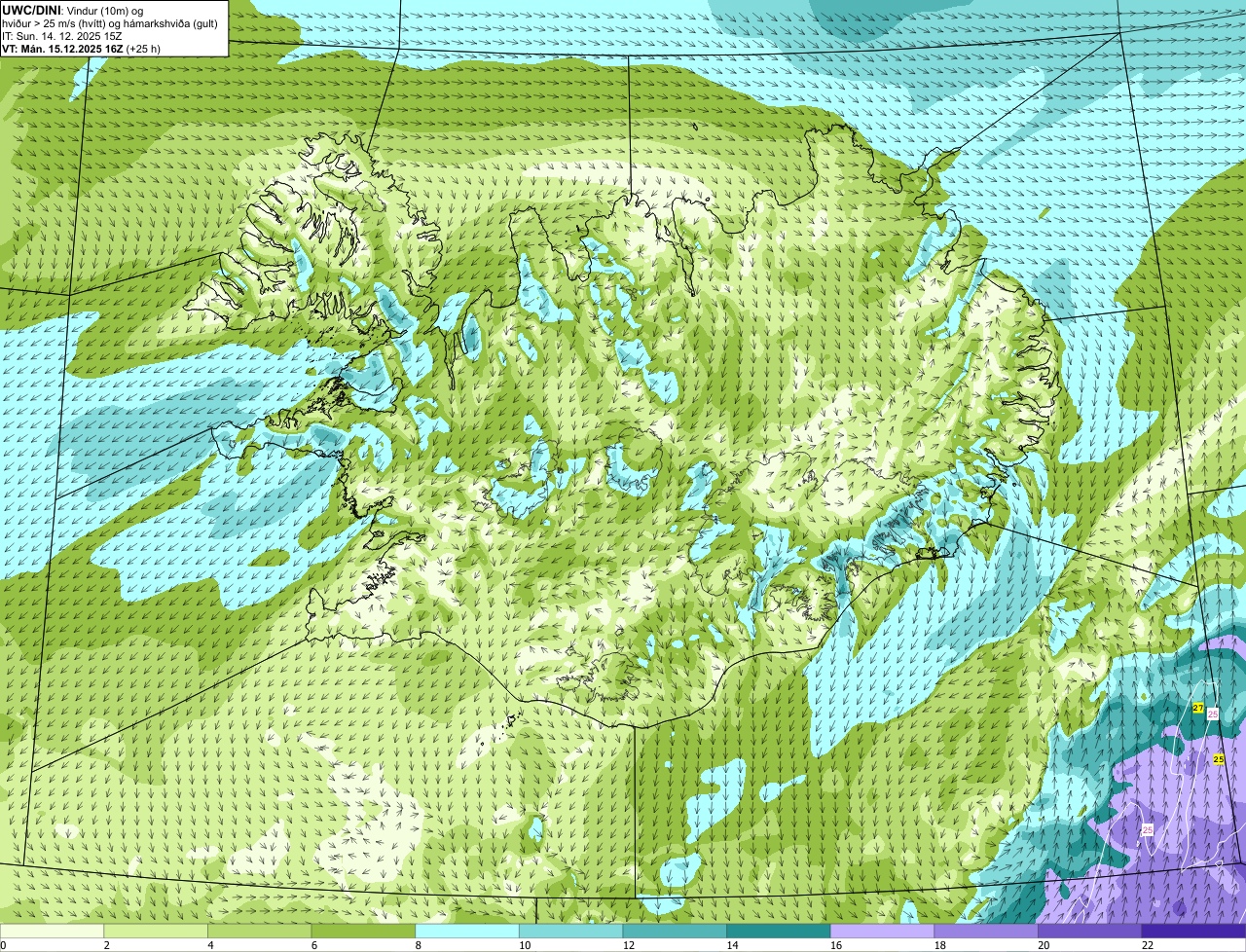Viewport: 1246px width, 952px height.
Task: Click the '16' scale label
Action: click(836, 945)
